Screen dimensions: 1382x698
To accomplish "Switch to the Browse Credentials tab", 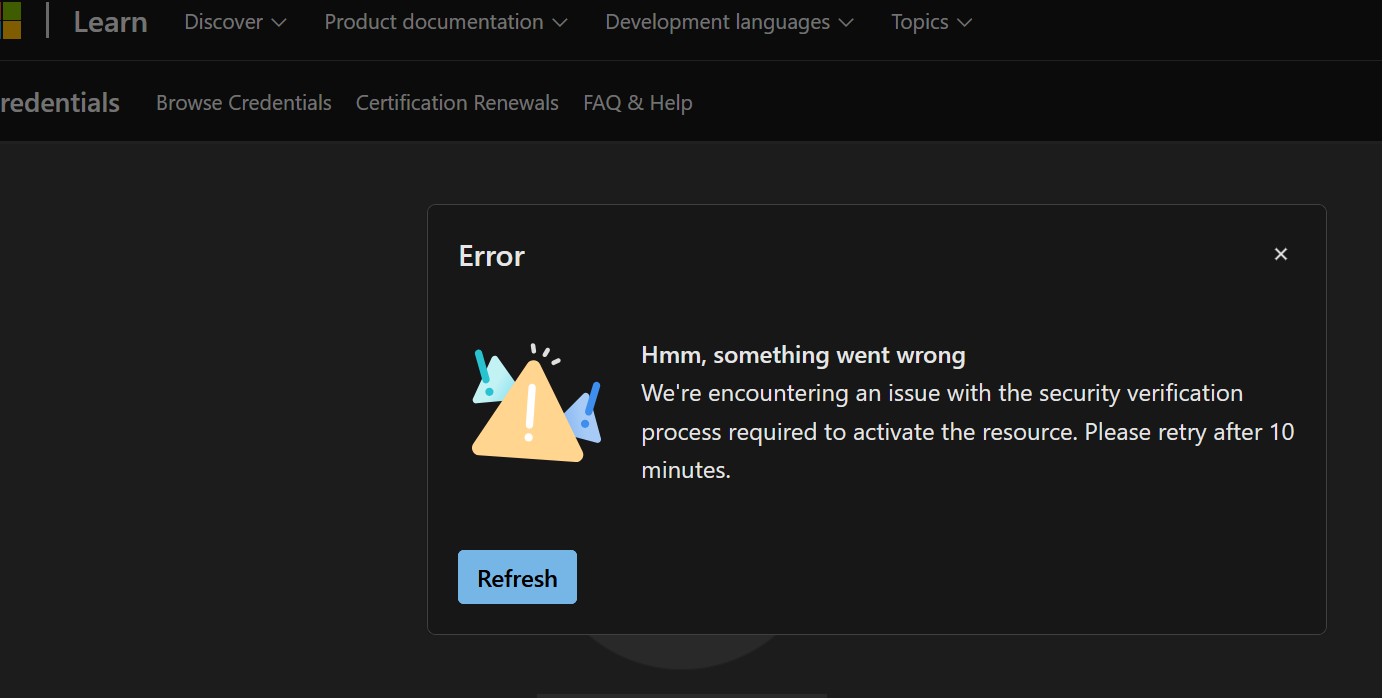I will tap(243, 102).
